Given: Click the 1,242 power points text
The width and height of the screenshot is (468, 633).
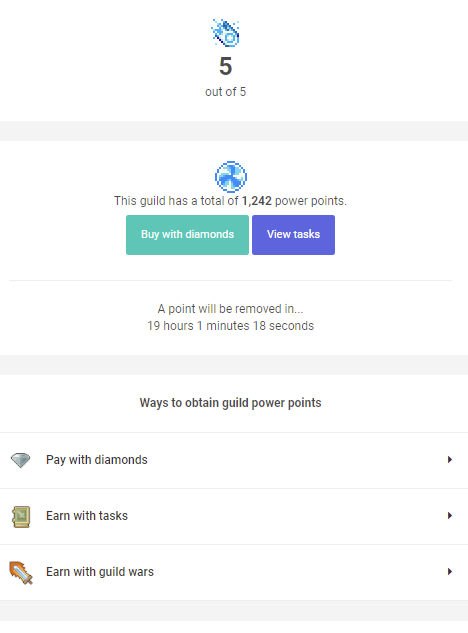Looking at the screenshot, I should click(256, 201).
